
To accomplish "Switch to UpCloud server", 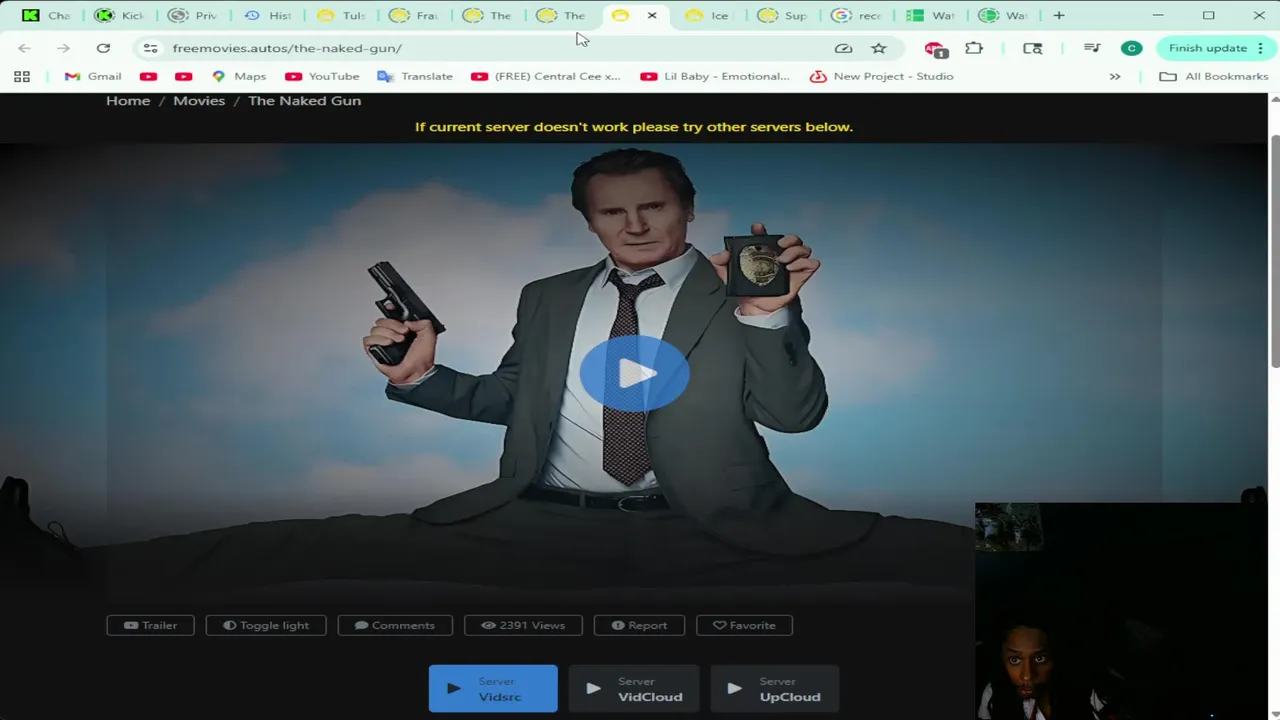I will (x=774, y=689).
